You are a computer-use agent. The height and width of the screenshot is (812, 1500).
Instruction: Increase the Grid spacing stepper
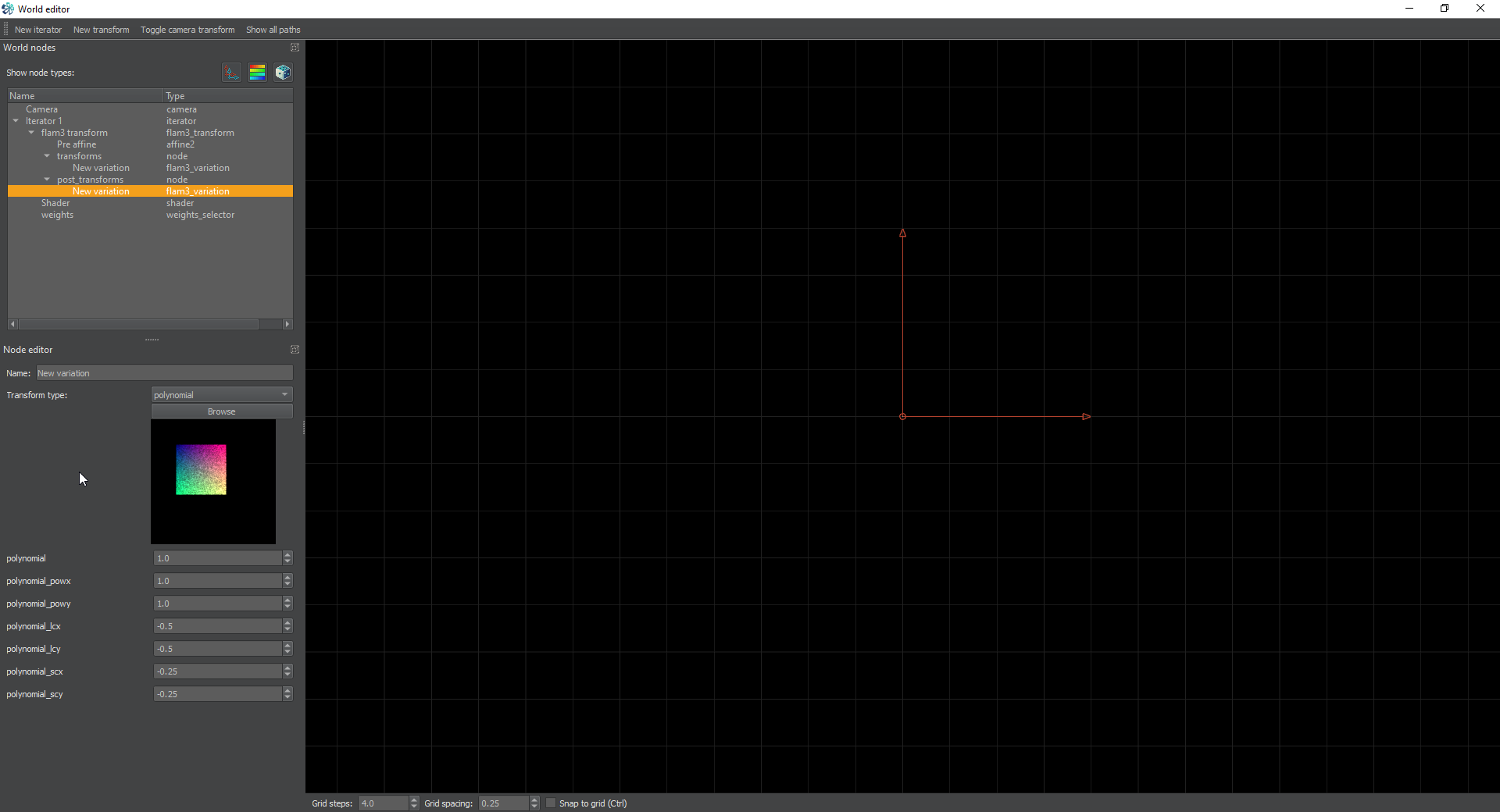point(534,800)
